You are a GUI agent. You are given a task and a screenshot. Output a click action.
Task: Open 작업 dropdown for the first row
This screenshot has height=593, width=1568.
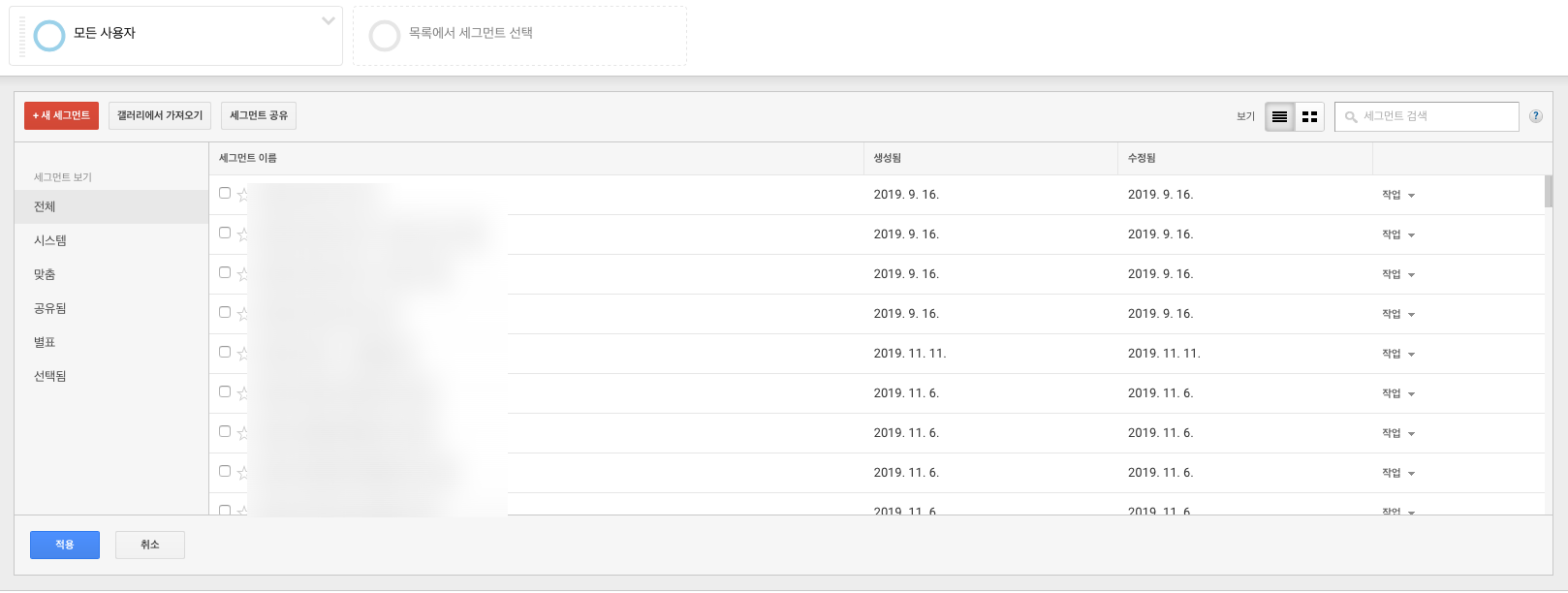1397,196
